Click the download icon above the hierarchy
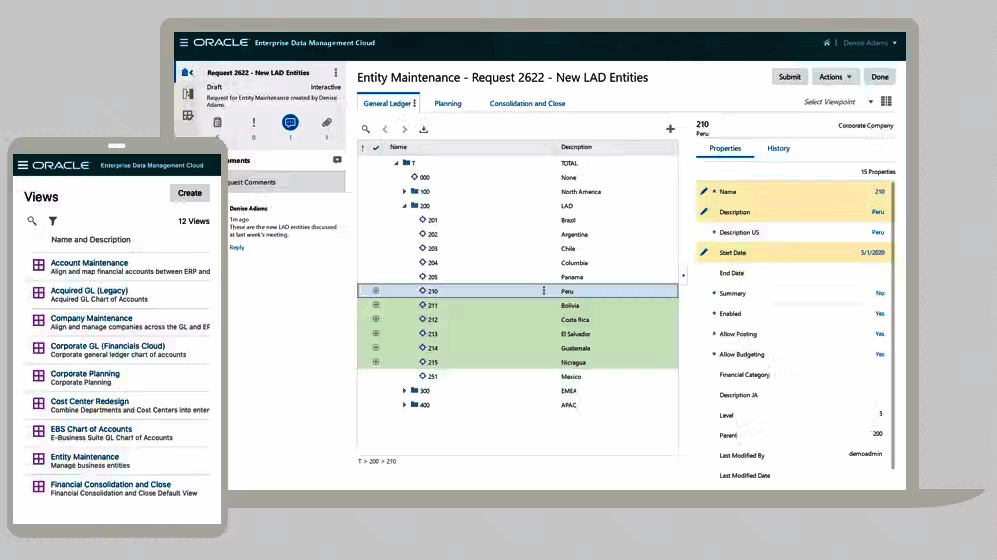This screenshot has width=997, height=560. tap(424, 129)
